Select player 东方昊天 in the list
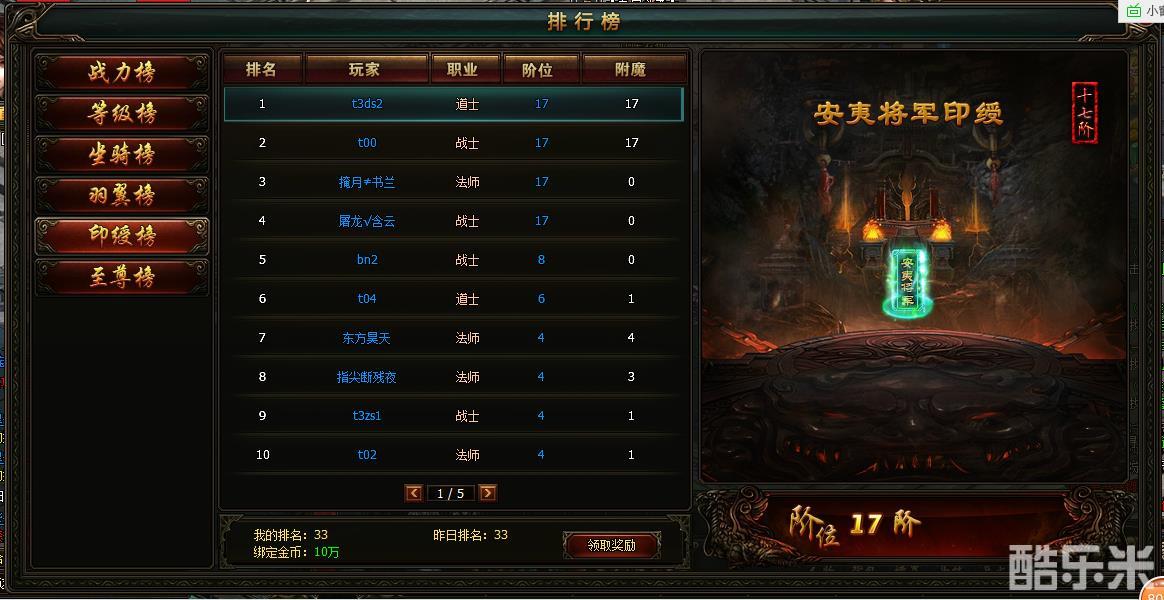Image resolution: width=1164 pixels, height=600 pixels. (x=367, y=338)
